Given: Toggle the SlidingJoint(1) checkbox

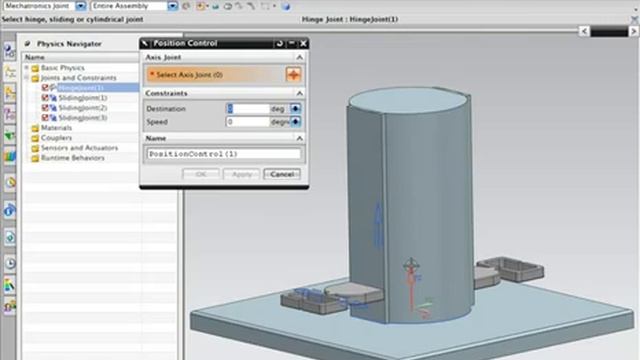Looking at the screenshot, I should pos(45,98).
